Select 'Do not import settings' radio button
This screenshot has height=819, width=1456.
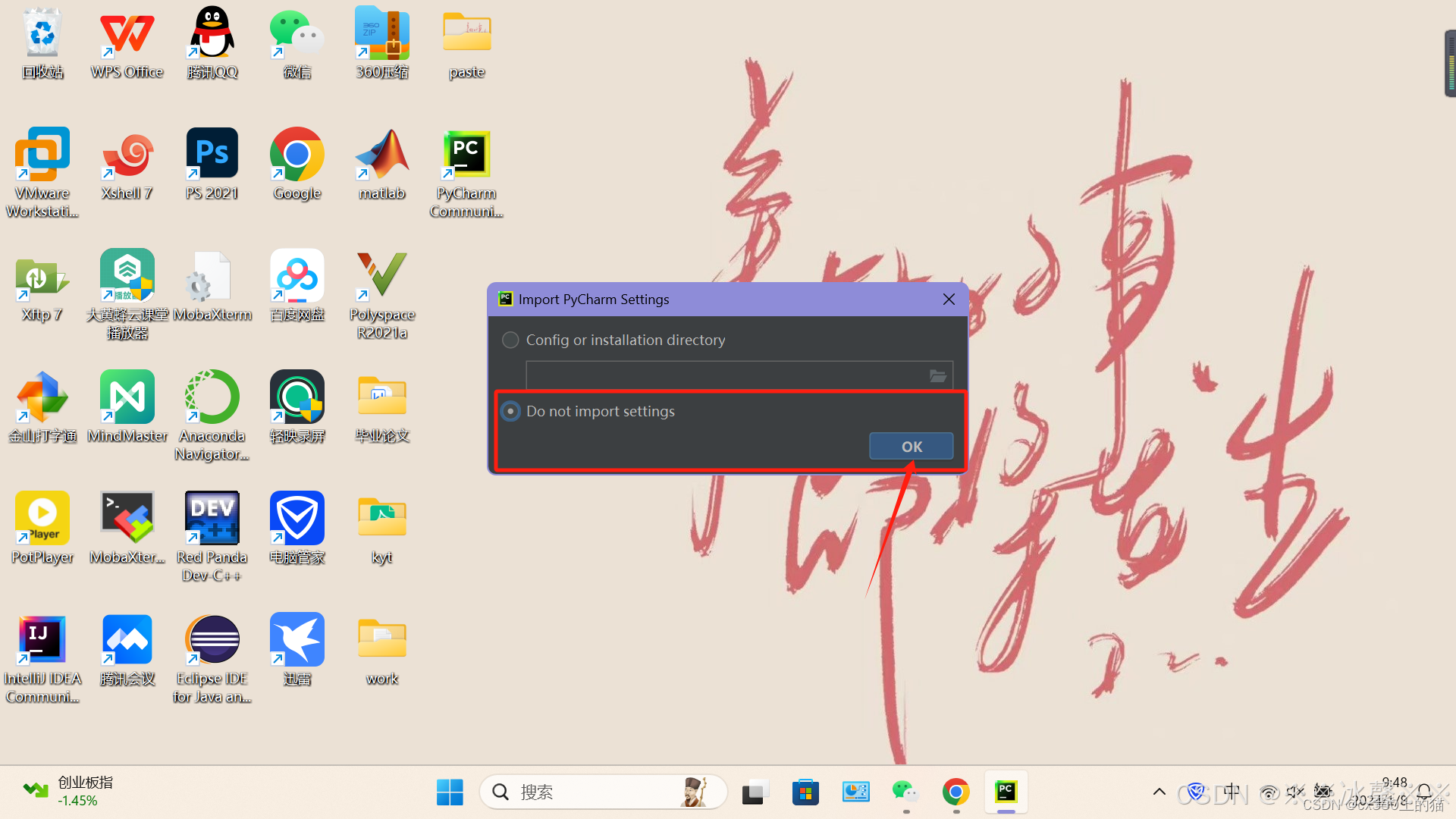pyautogui.click(x=511, y=411)
